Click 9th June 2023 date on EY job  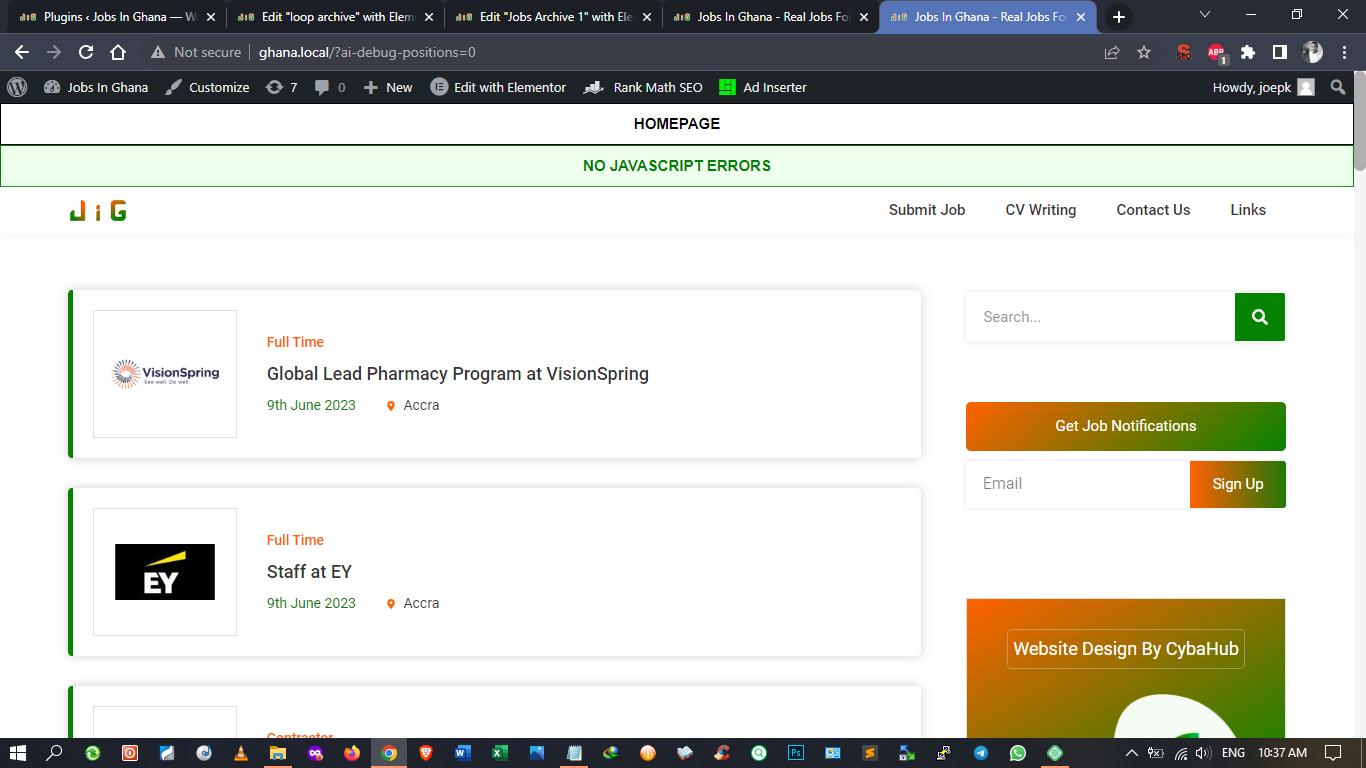pos(311,603)
